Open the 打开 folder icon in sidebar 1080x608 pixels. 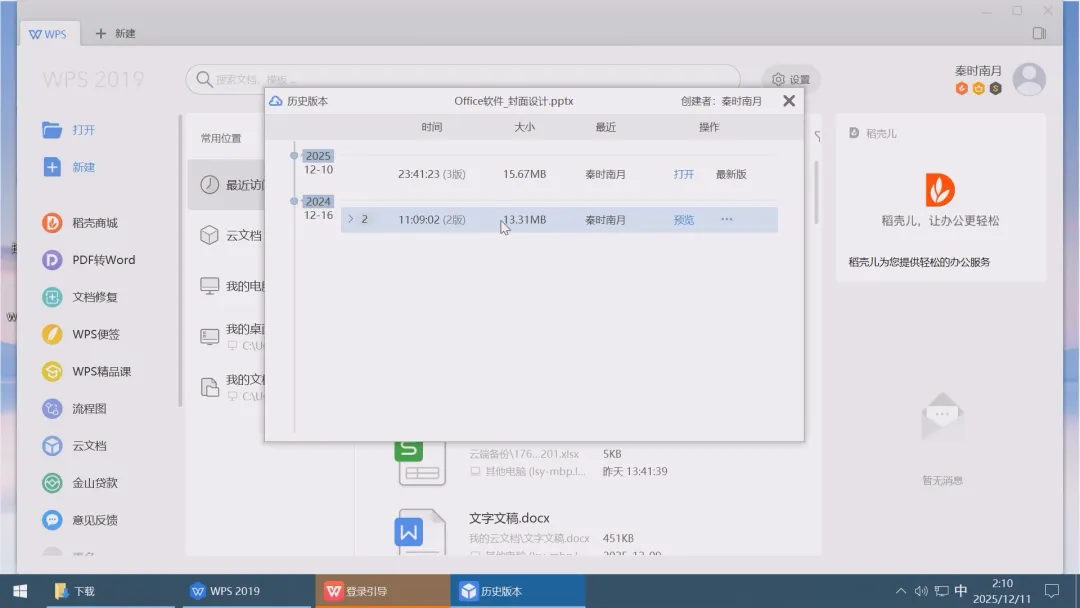pos(52,129)
